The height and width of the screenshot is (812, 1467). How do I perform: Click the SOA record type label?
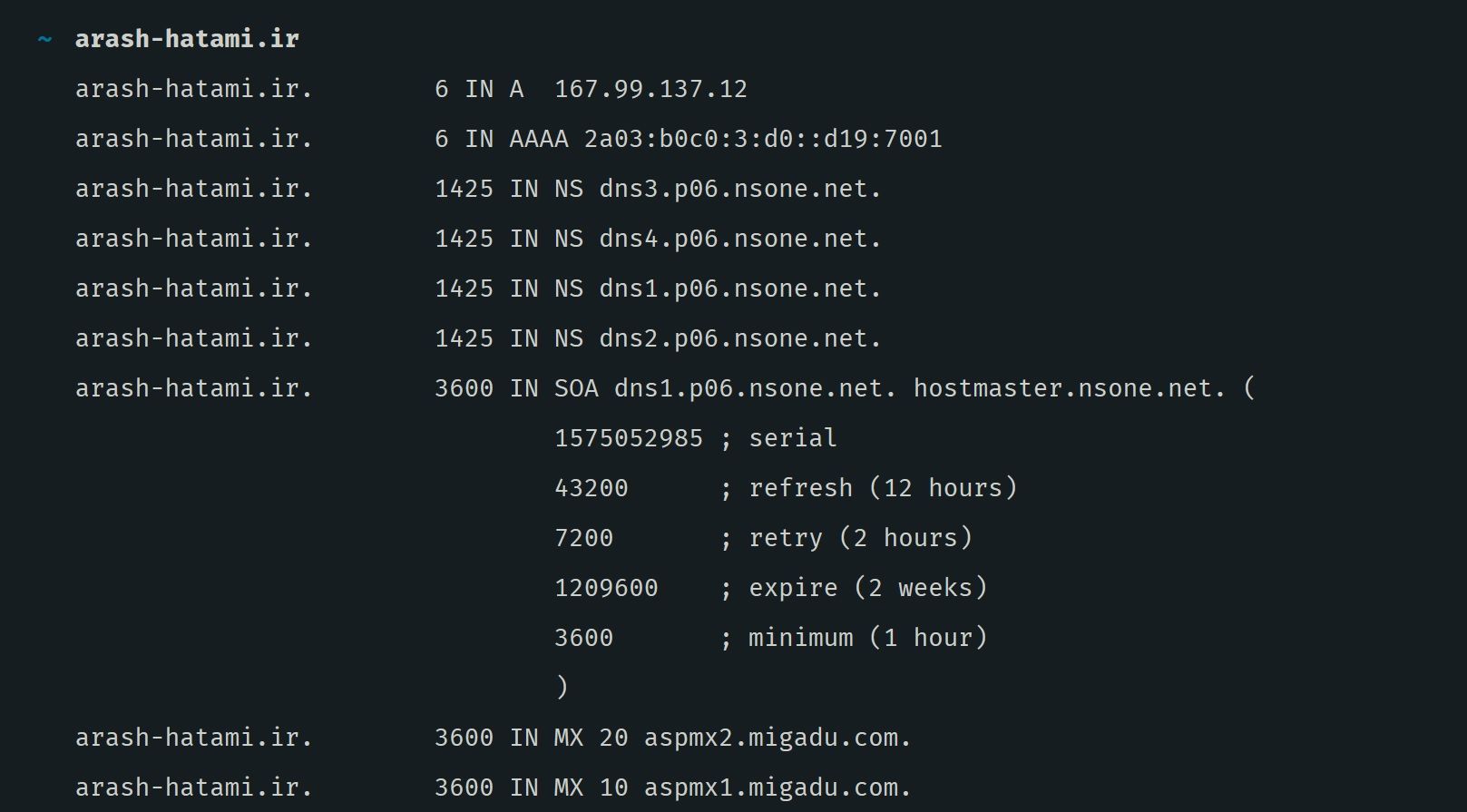pos(576,388)
